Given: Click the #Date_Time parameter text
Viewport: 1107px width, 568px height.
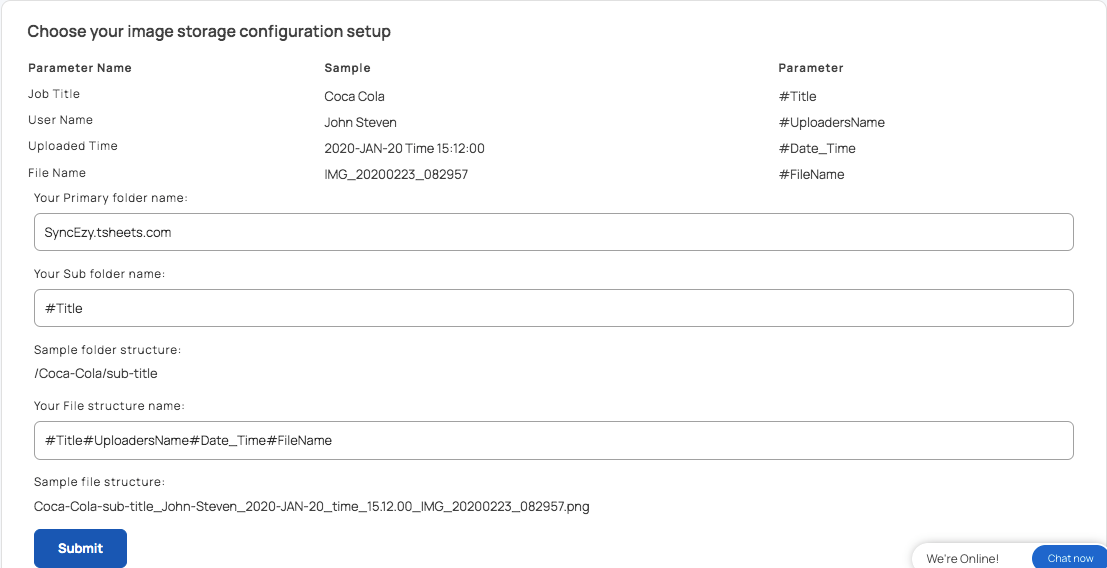Looking at the screenshot, I should pyautogui.click(x=817, y=149).
